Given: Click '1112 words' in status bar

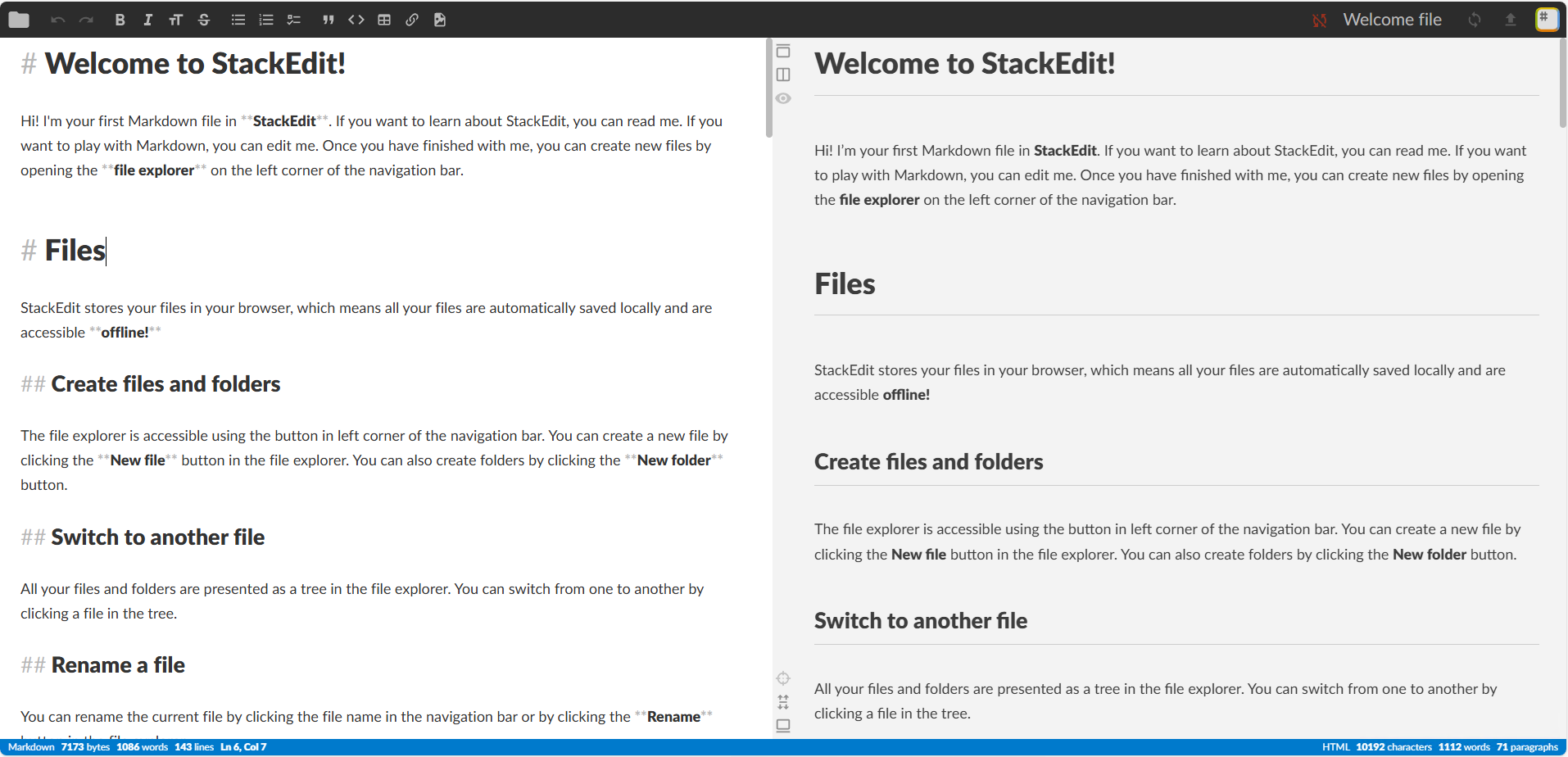Looking at the screenshot, I should pos(1464,747).
